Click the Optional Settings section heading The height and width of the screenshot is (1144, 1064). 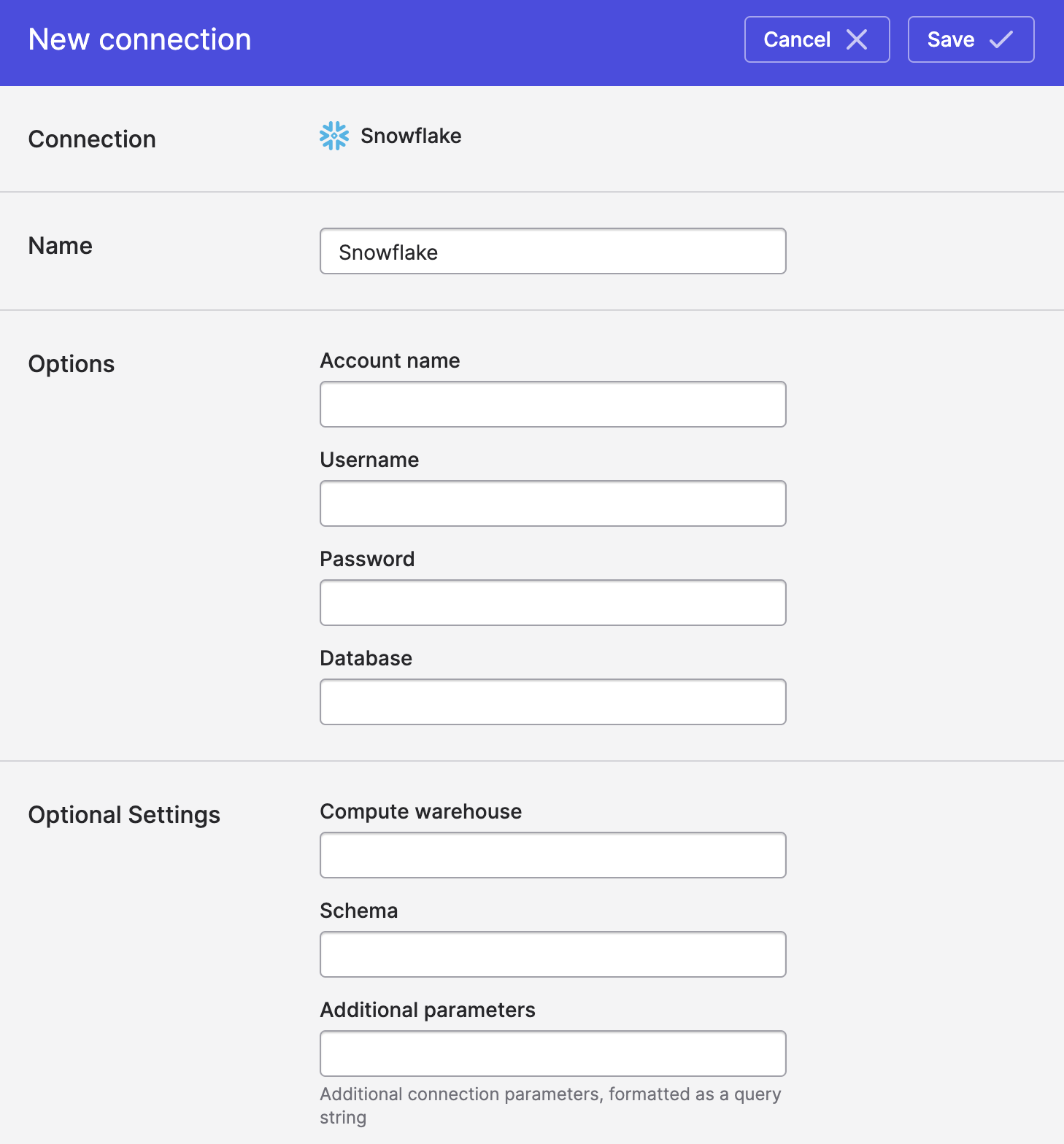(124, 815)
